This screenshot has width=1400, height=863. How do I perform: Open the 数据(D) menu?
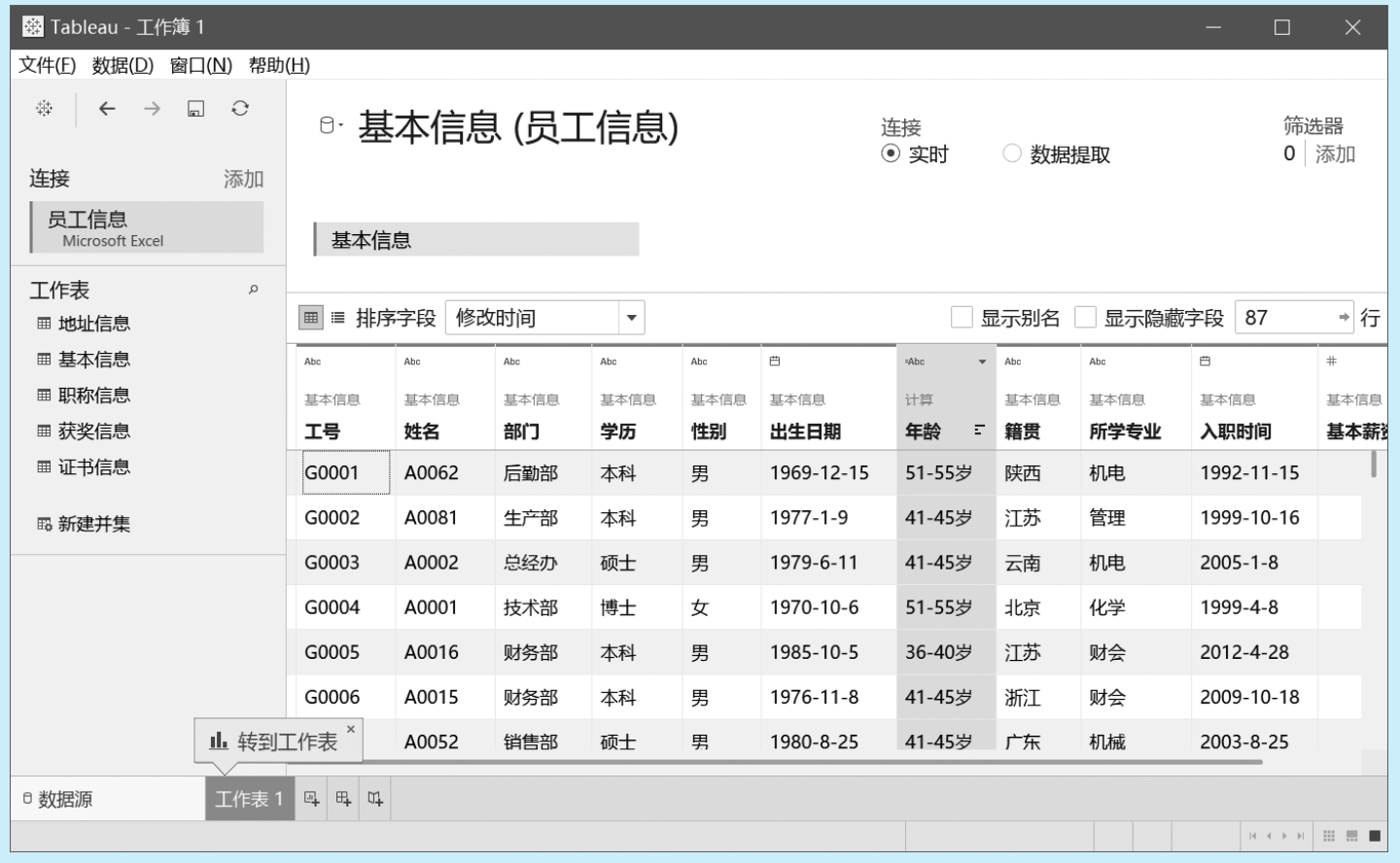(x=122, y=65)
